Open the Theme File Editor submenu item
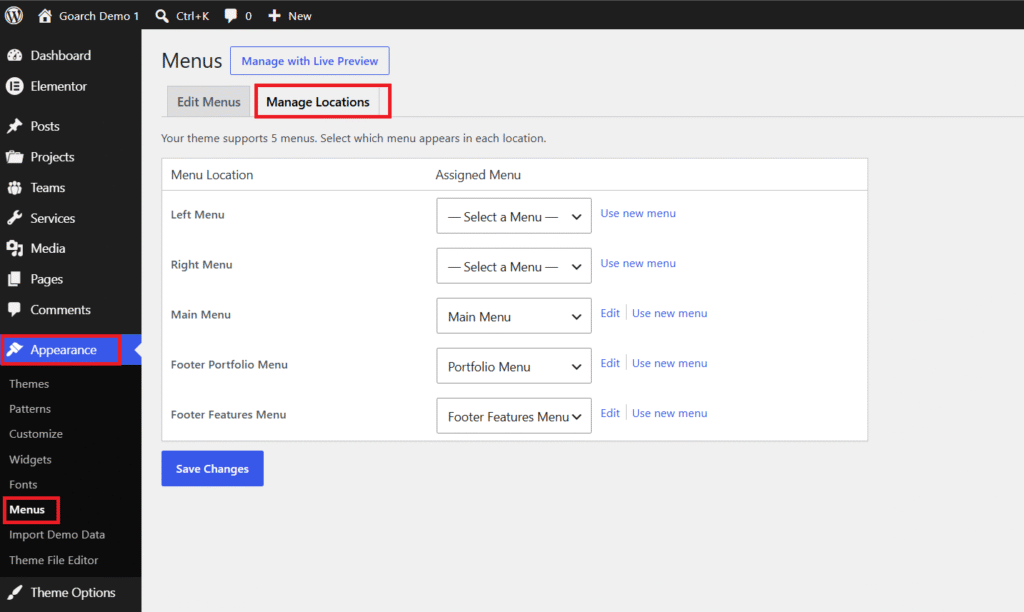The width and height of the screenshot is (1024, 612). [x=54, y=560]
